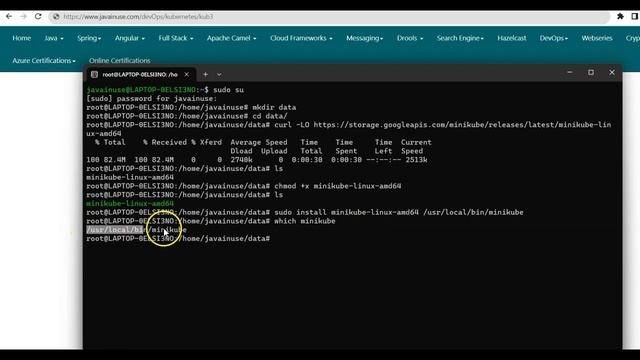This screenshot has width=640, height=360.
Task: Expand the Apache Camel dropdown menu
Action: 231,38
